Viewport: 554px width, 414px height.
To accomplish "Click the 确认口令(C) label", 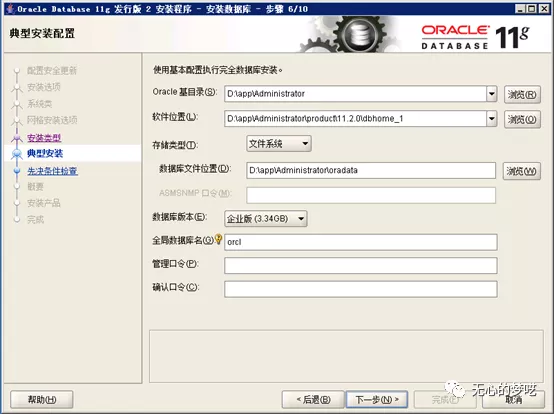I will (x=176, y=288).
